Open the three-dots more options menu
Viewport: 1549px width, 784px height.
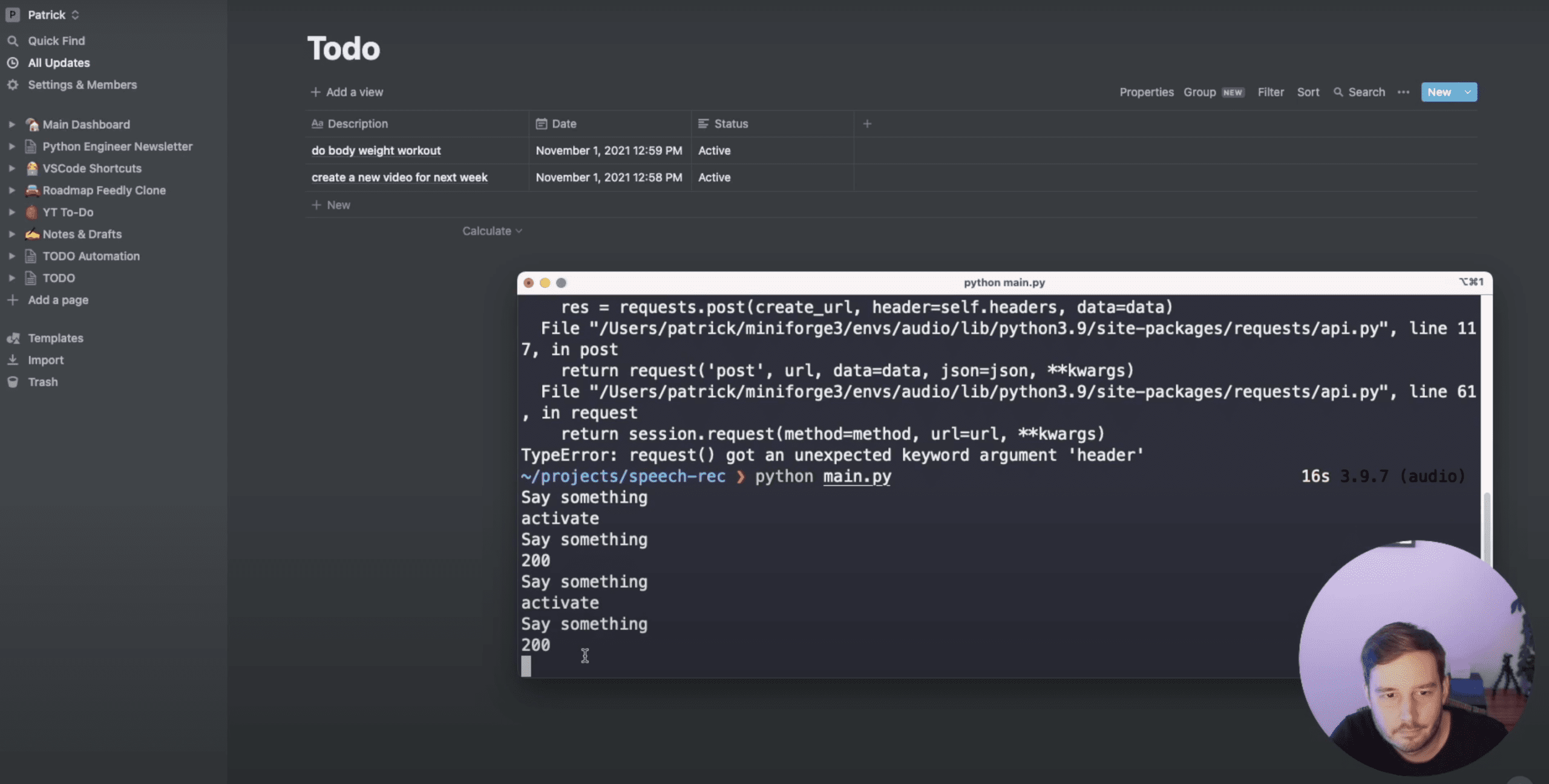pos(1403,92)
